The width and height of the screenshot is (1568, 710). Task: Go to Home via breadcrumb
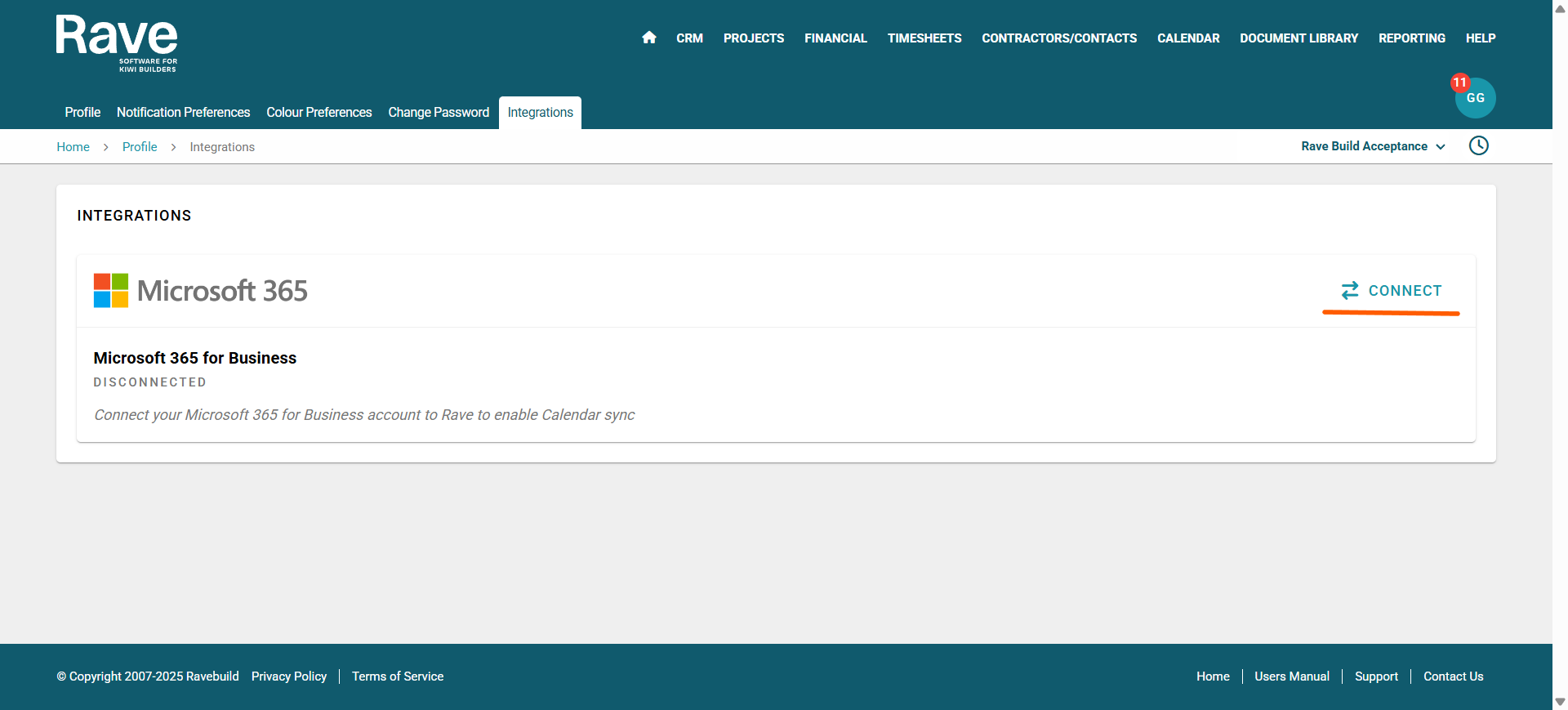73,147
